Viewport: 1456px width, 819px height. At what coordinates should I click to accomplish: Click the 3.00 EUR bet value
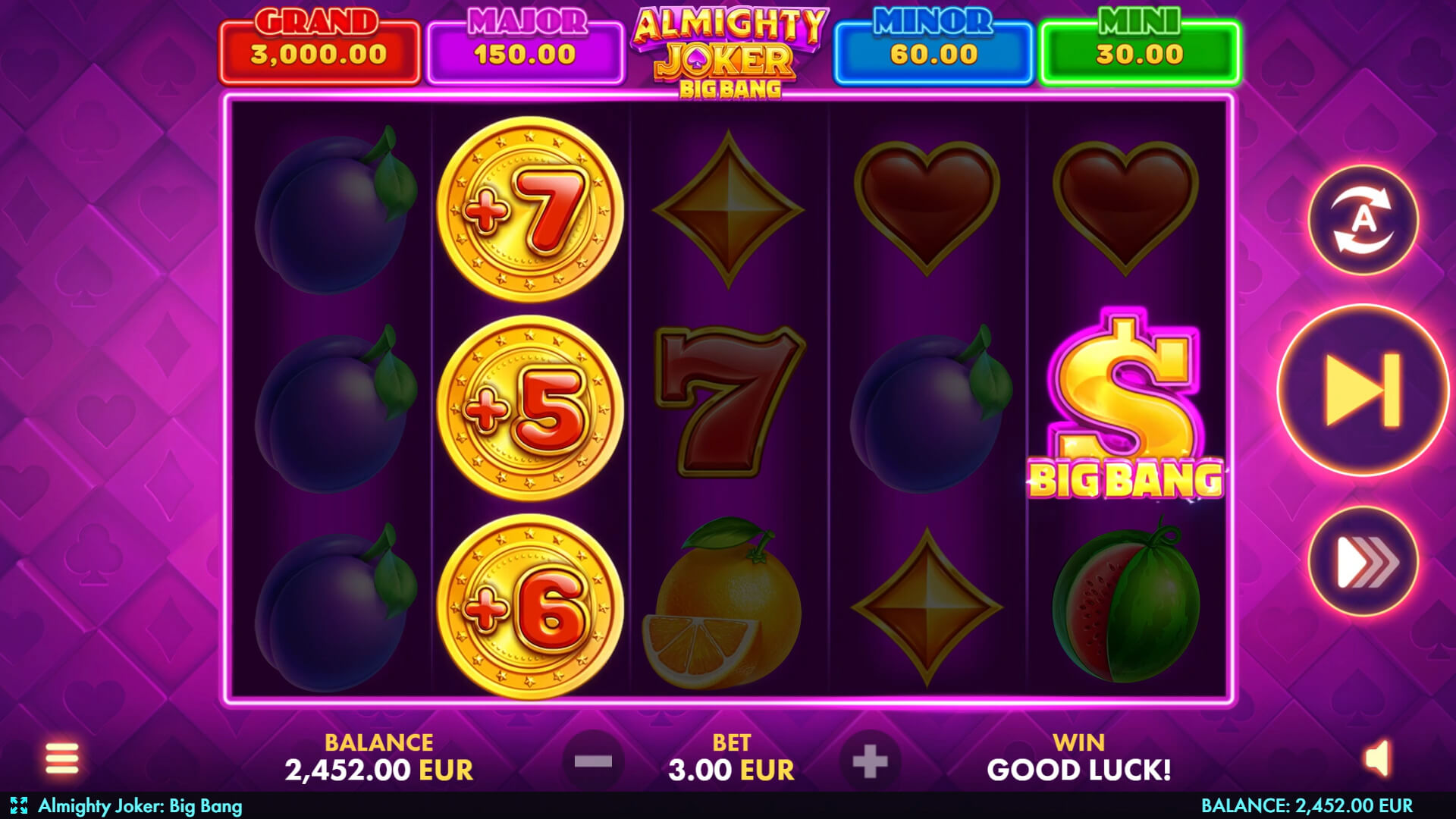tap(731, 770)
